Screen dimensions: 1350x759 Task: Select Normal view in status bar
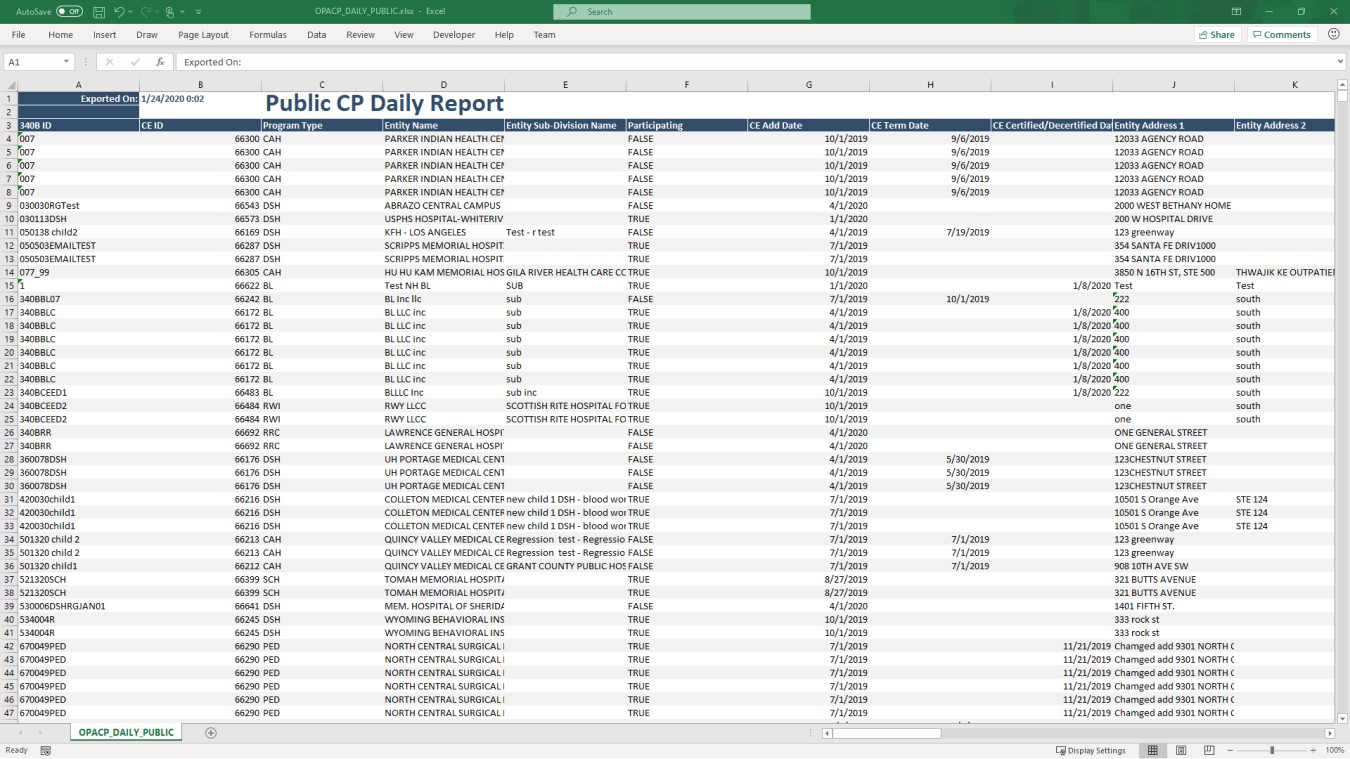point(1153,750)
